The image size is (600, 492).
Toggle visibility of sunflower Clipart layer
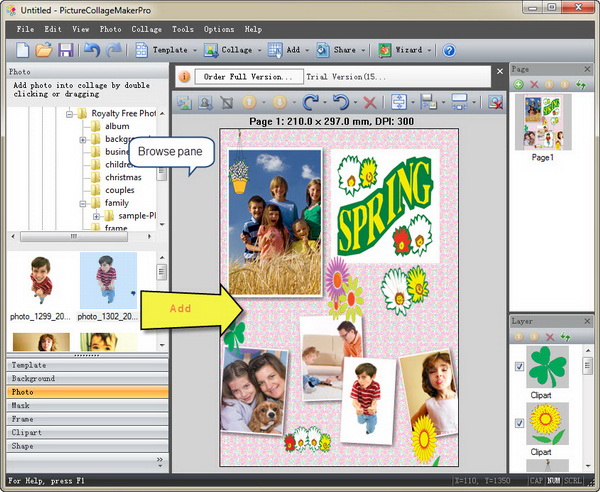point(519,423)
